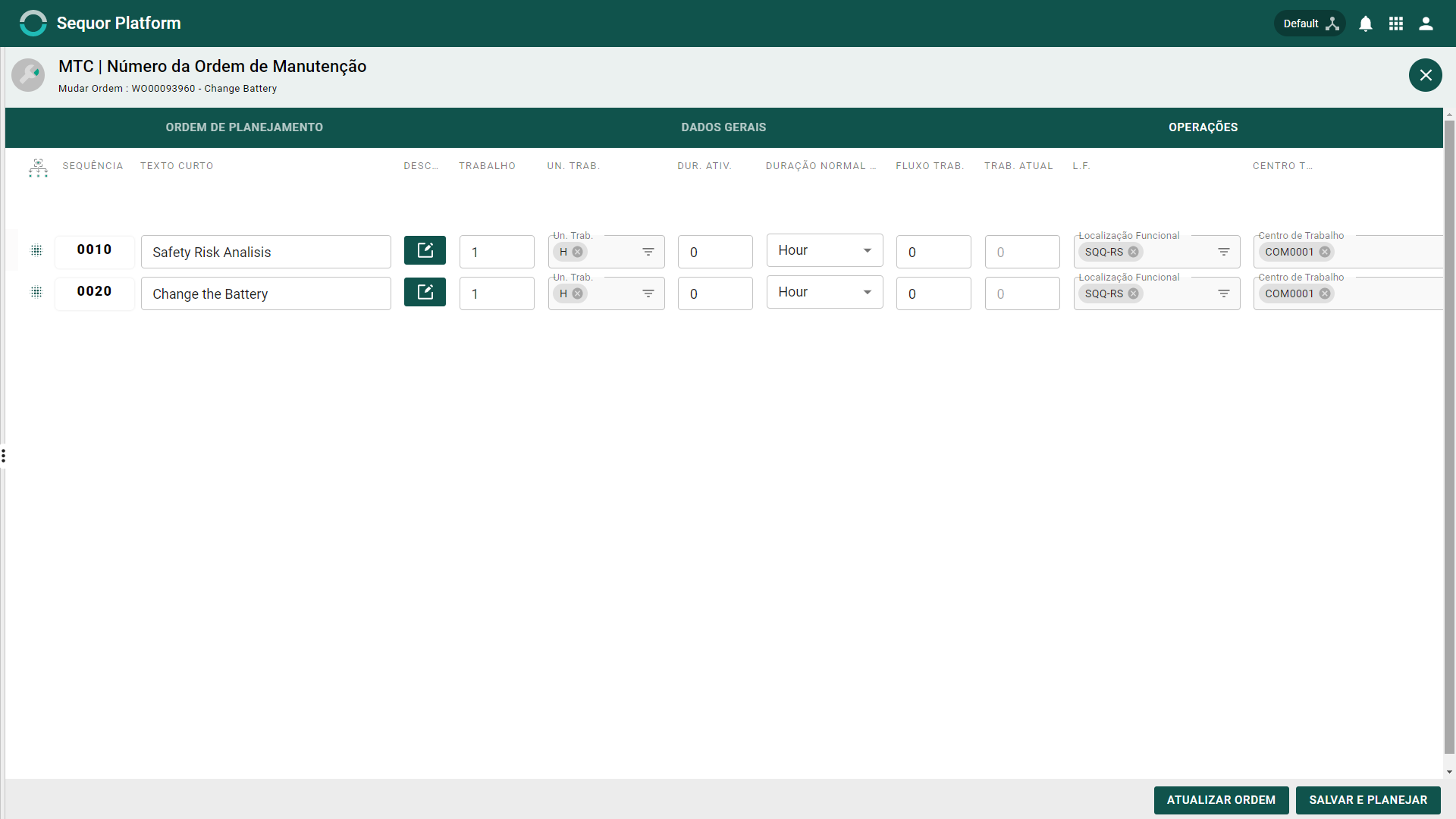The image size is (1456, 819).
Task: Click Fluxo Trab. field in row 0020
Action: coord(934,293)
